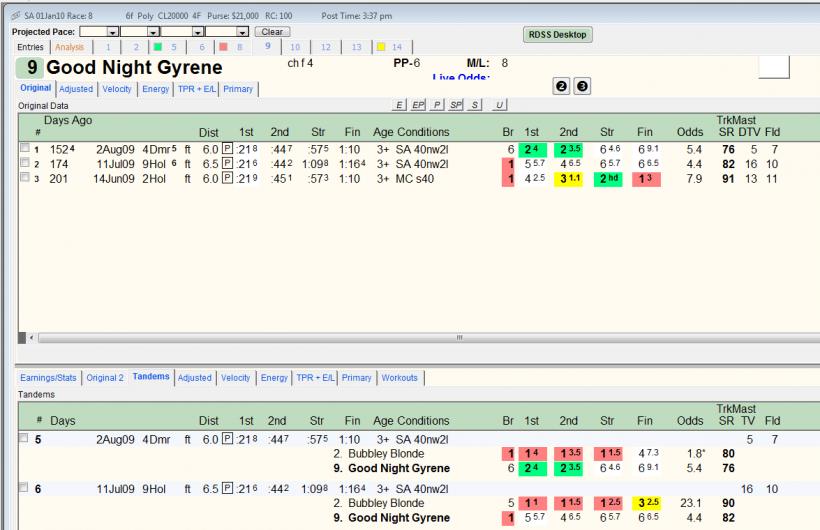Select horse tab number 10
The height and width of the screenshot is (530, 820).
(x=295, y=47)
